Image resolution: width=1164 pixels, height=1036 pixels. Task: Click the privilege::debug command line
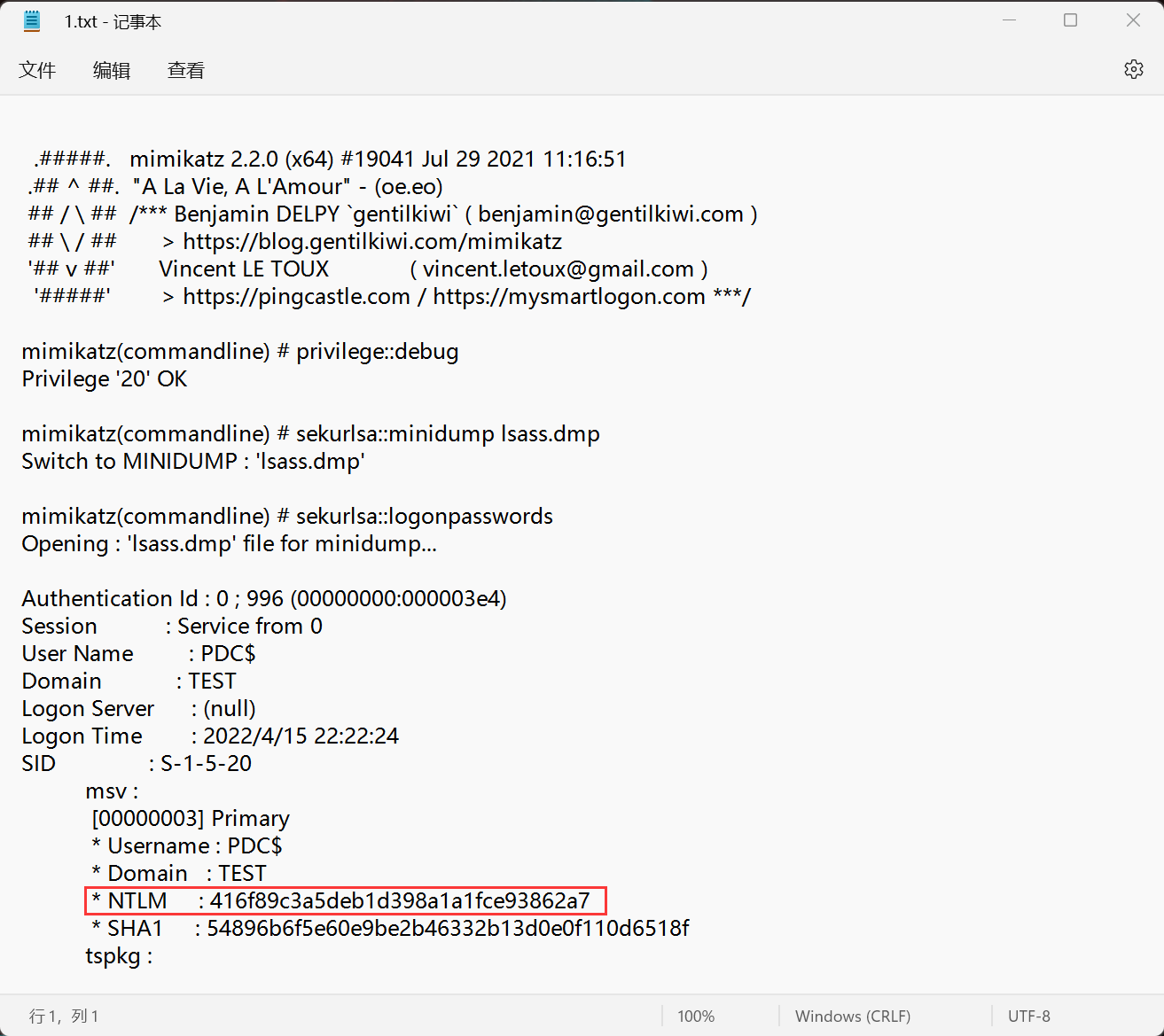coord(240,351)
